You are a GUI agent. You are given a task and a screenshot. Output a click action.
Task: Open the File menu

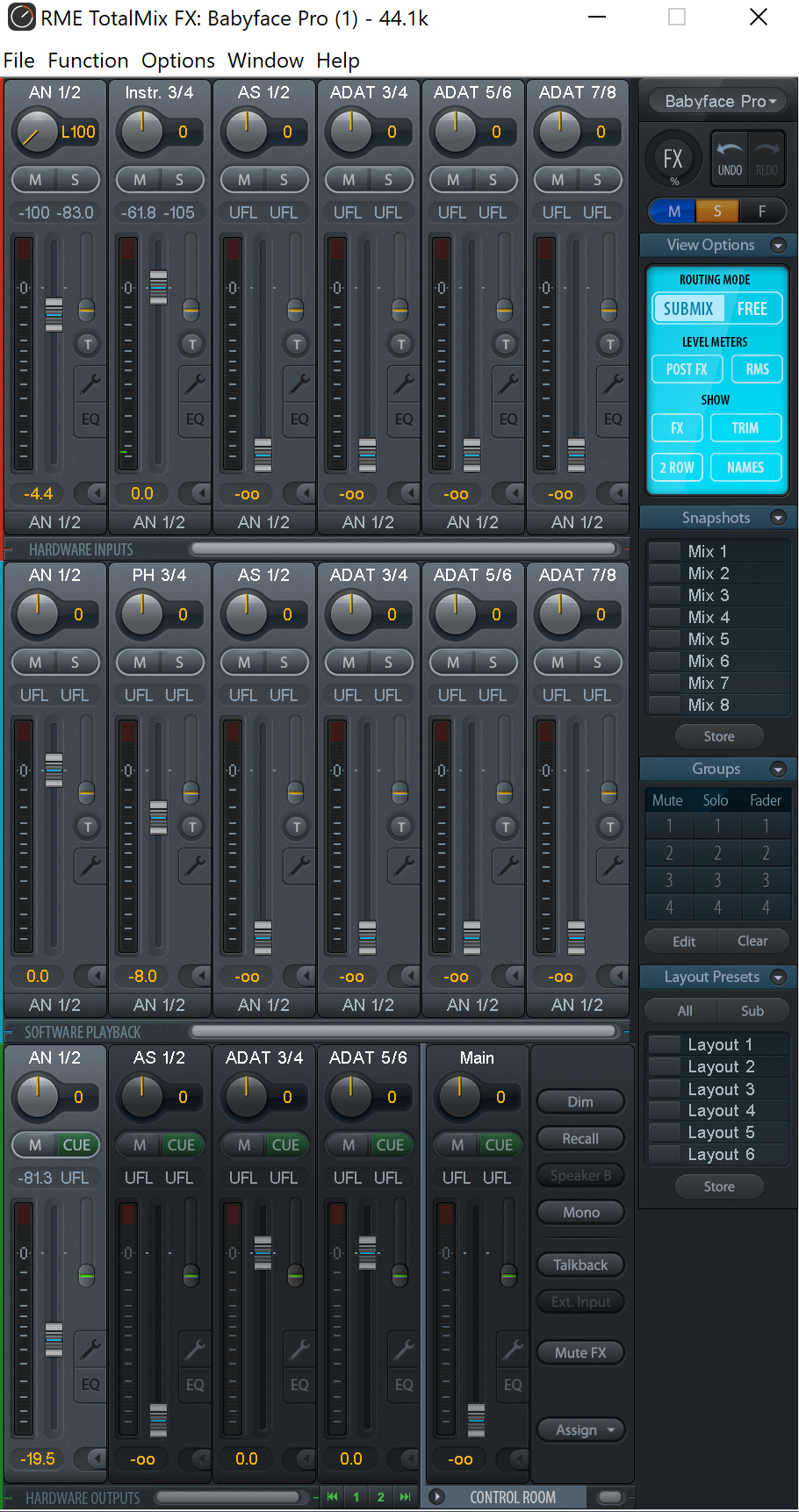pos(19,61)
